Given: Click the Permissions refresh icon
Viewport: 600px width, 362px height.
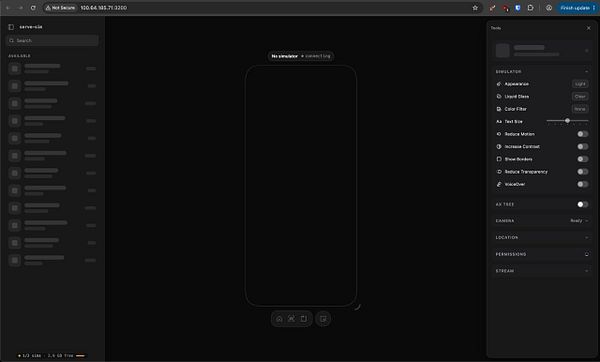Looking at the screenshot, I should coord(587,254).
